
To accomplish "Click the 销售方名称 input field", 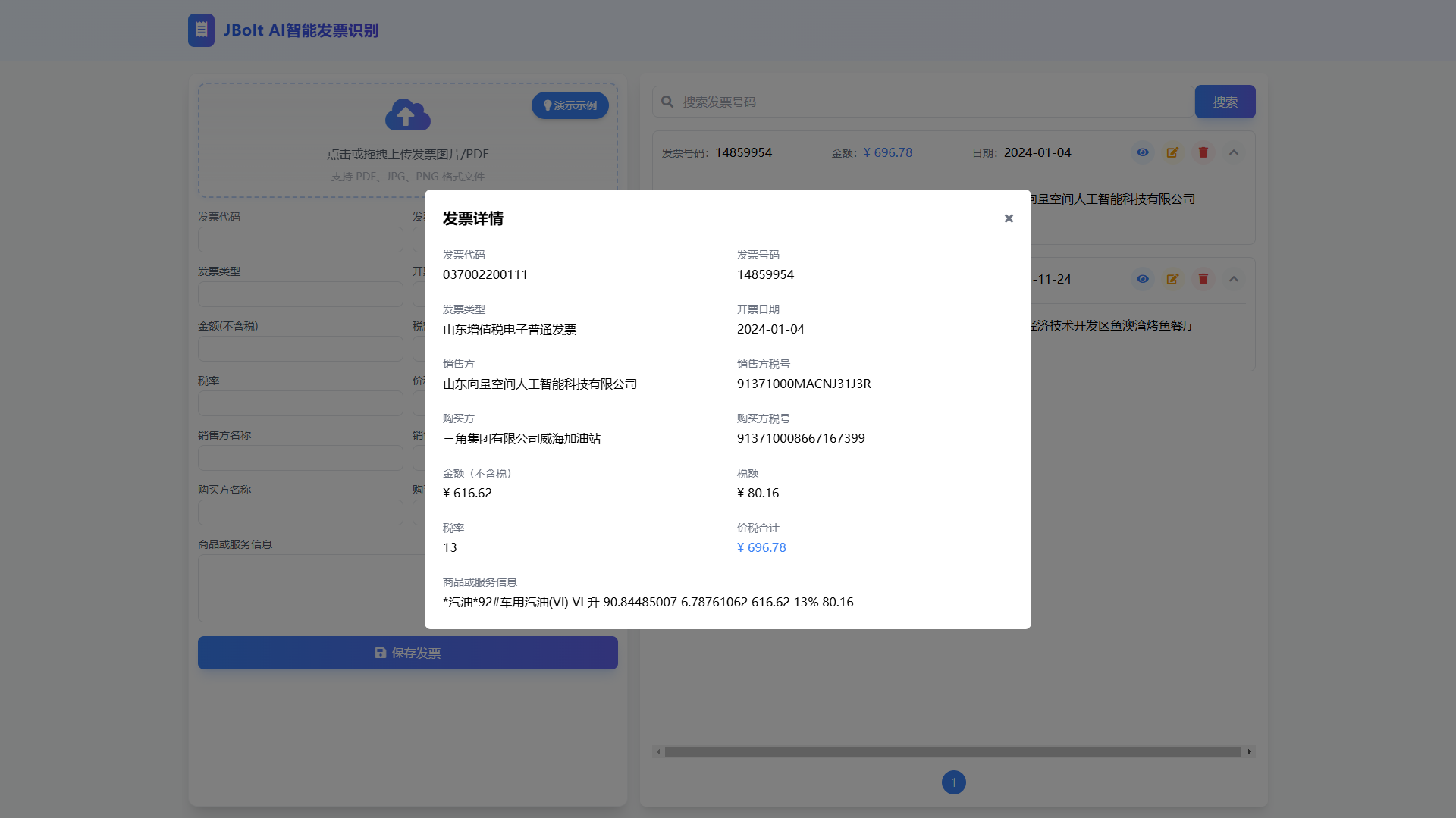I will (300, 458).
